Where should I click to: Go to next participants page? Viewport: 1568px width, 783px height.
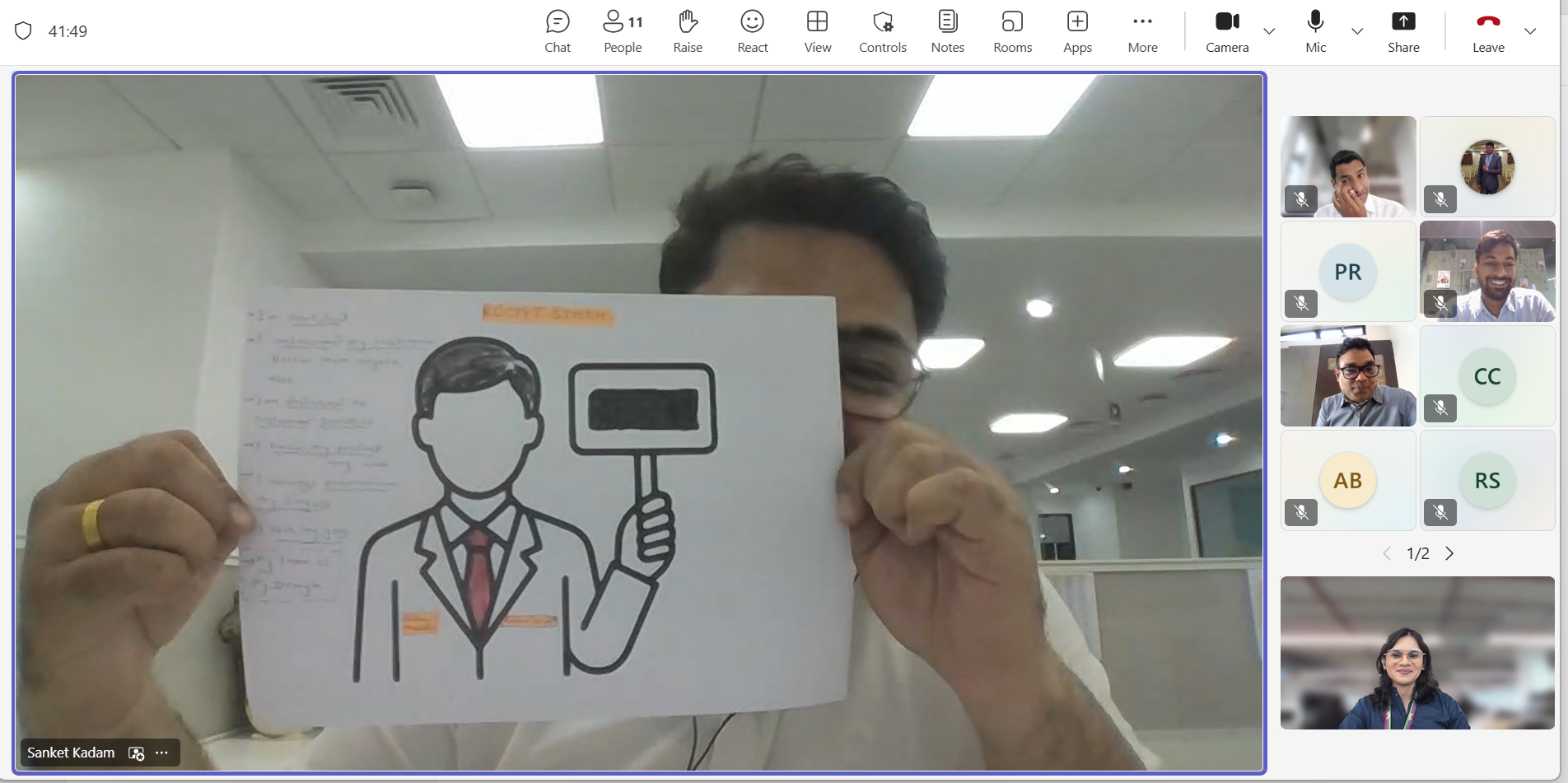pos(1449,553)
